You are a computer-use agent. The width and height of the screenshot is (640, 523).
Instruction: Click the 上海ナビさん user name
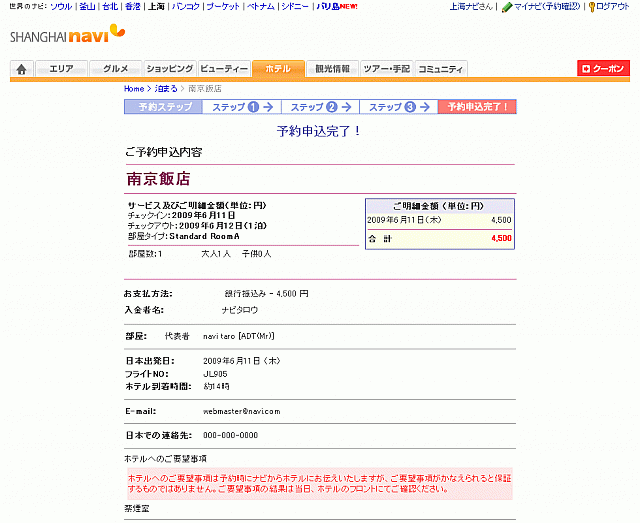click(x=471, y=7)
